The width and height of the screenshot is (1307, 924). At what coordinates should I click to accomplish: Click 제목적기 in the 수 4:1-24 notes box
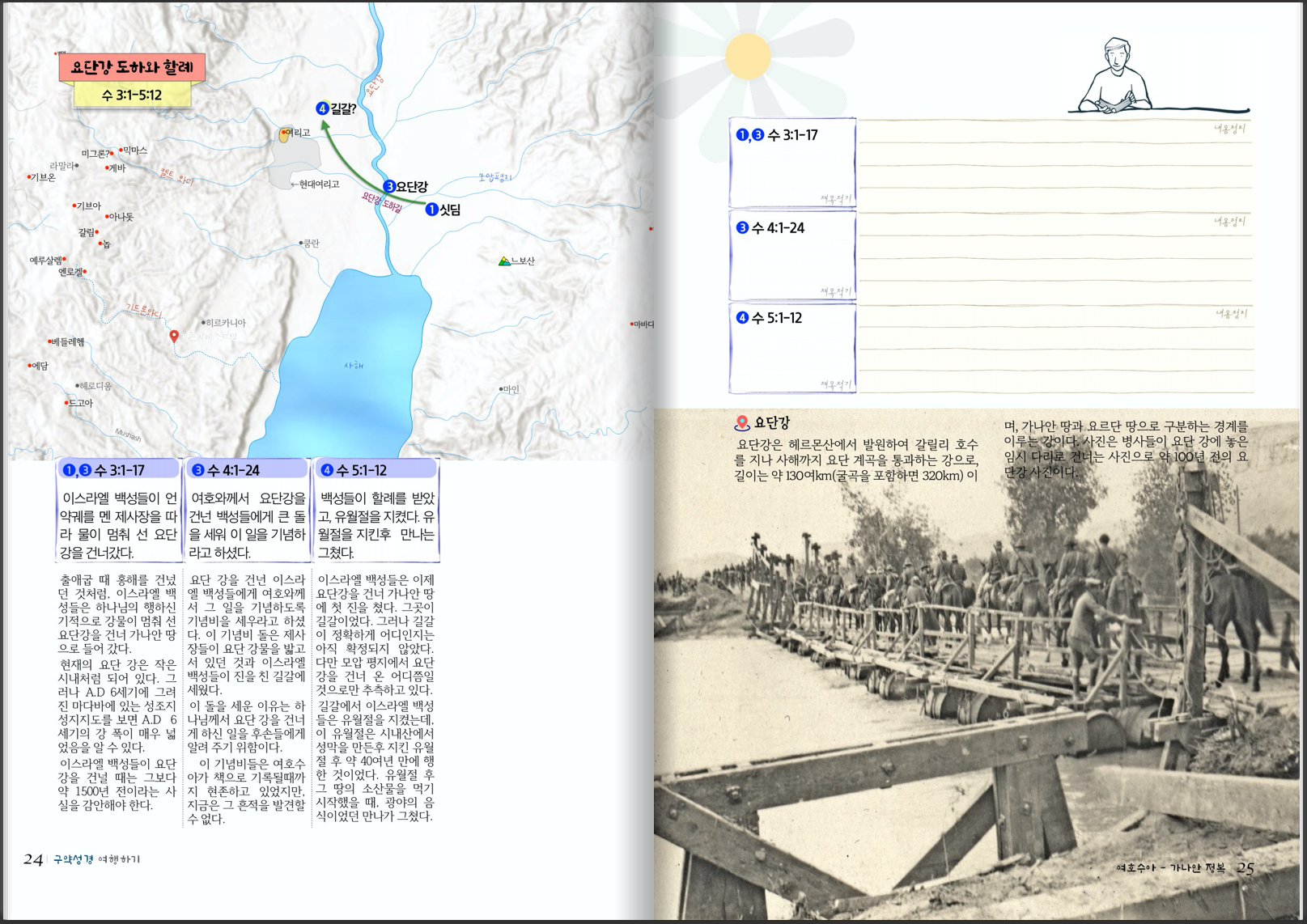[835, 292]
